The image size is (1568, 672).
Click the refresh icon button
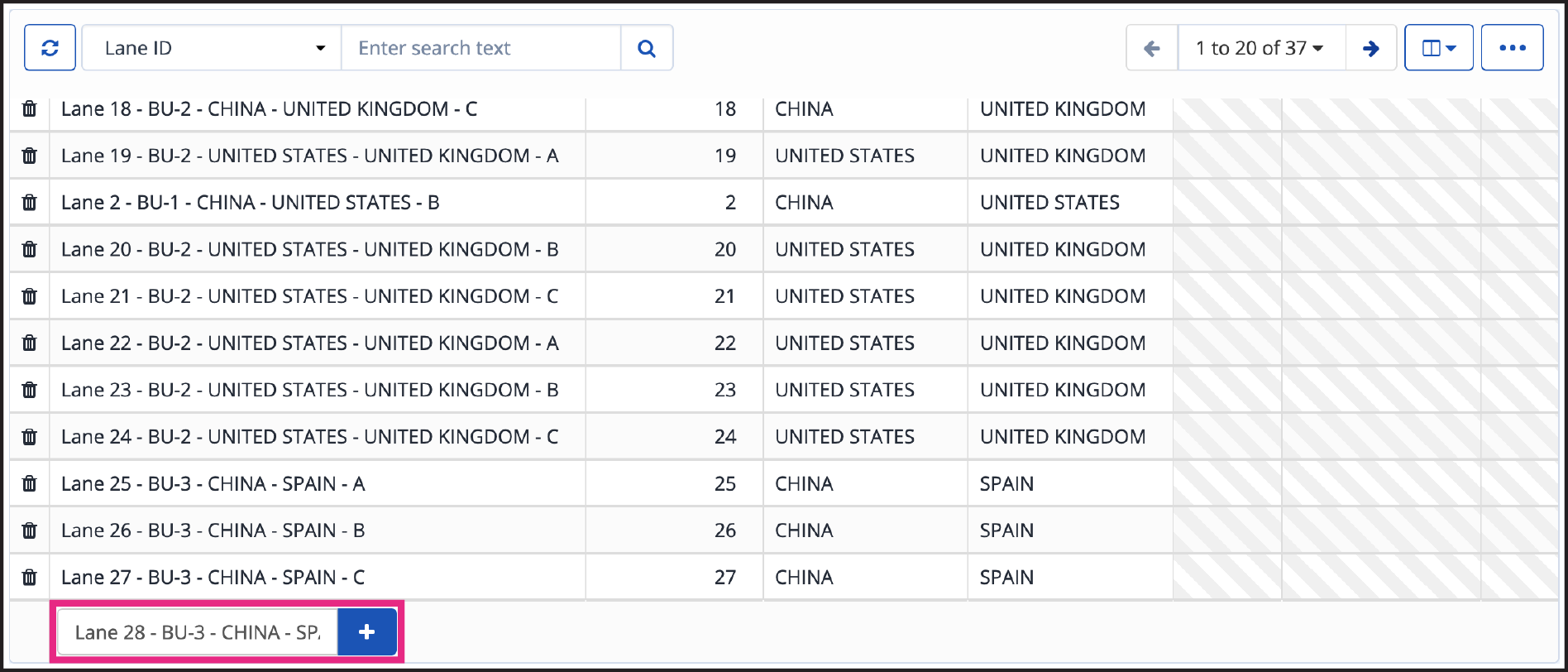(50, 48)
